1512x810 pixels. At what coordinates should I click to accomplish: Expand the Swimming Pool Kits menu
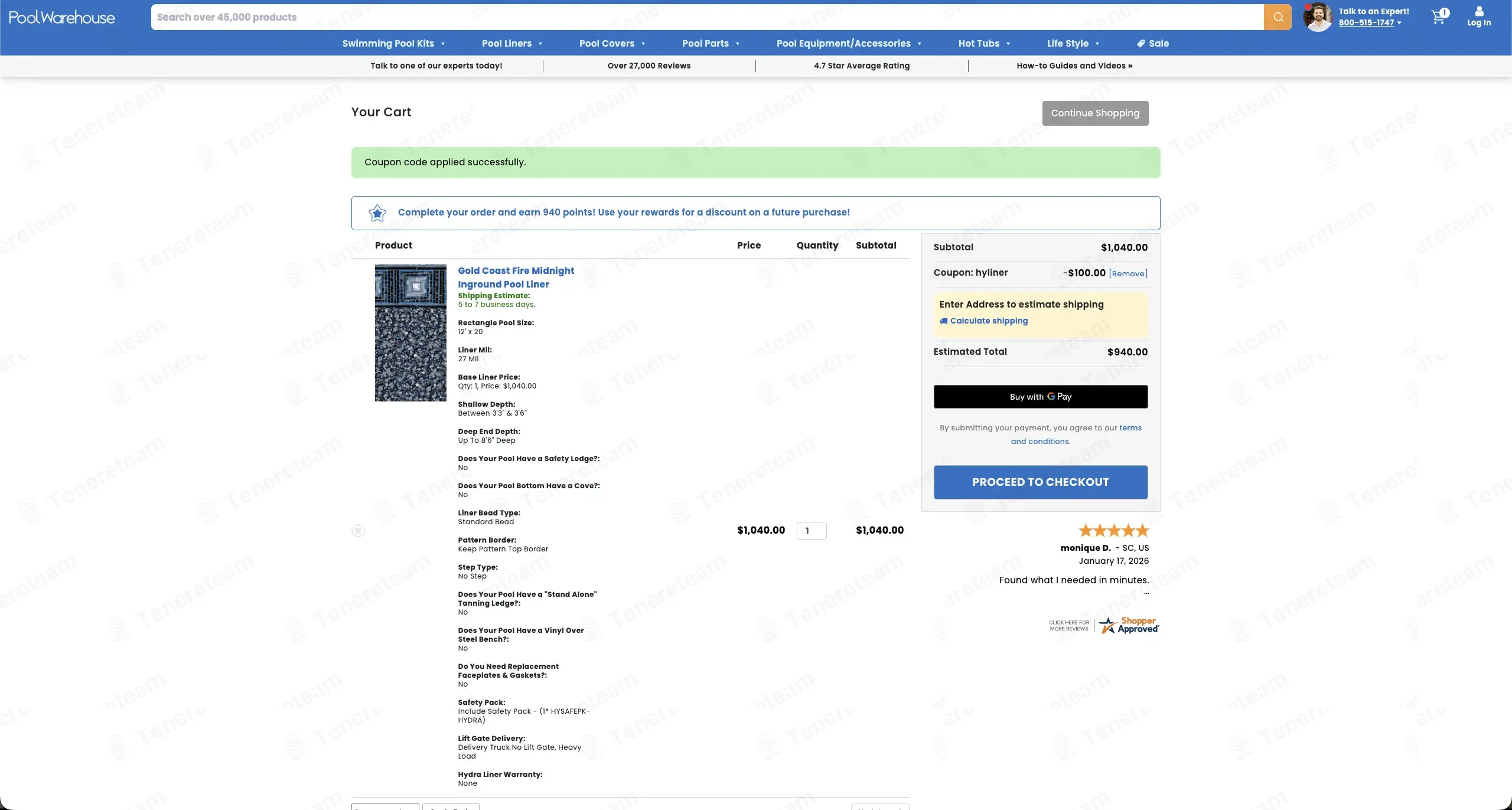[393, 44]
